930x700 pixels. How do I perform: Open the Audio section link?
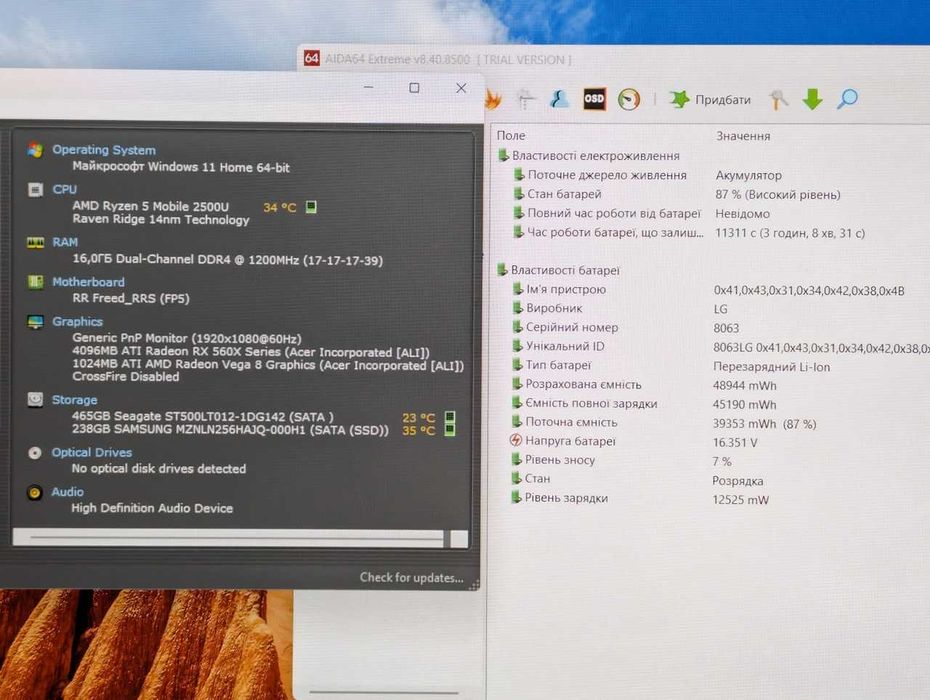pos(67,492)
